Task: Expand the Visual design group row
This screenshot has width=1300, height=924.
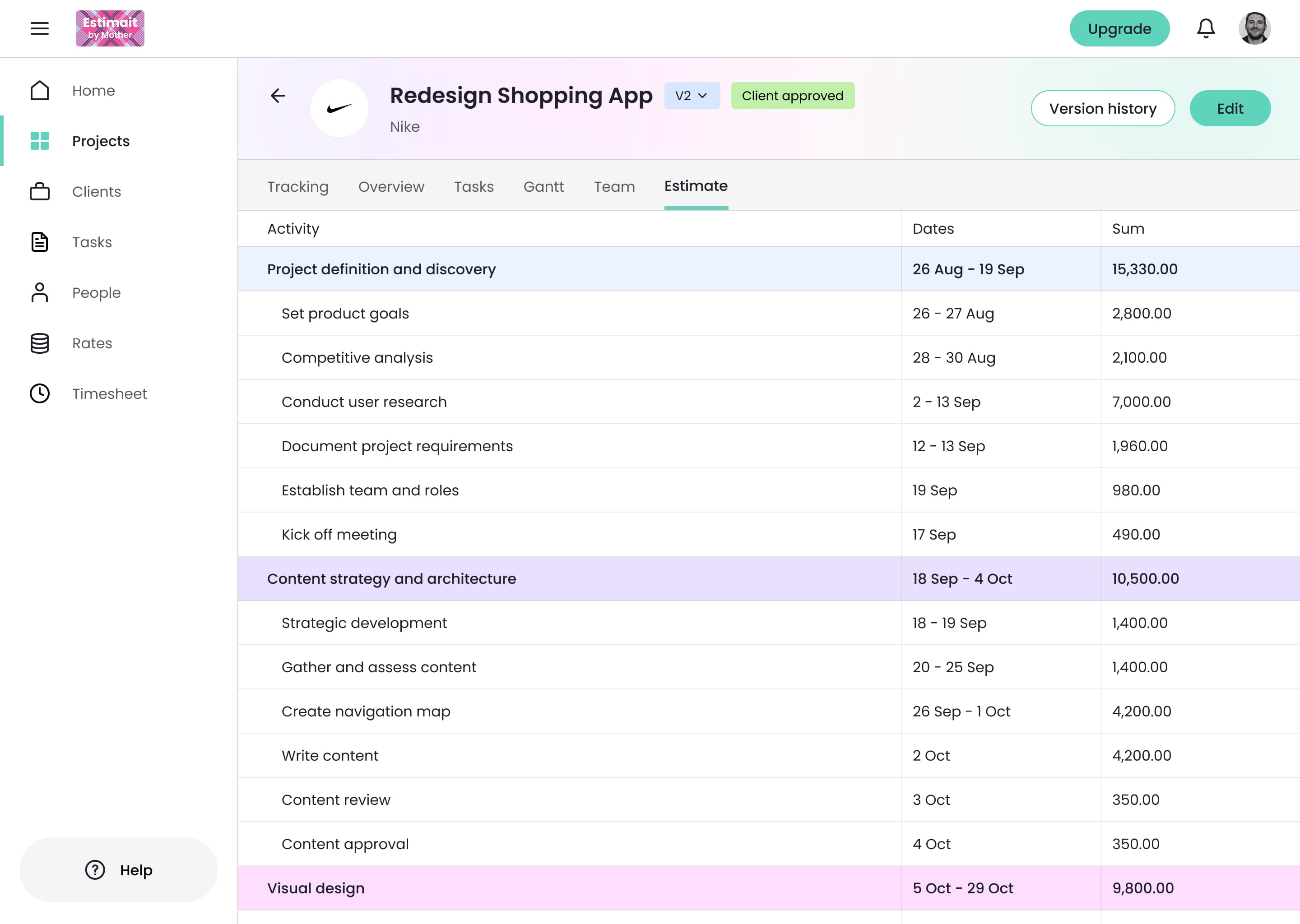Action: pos(316,888)
